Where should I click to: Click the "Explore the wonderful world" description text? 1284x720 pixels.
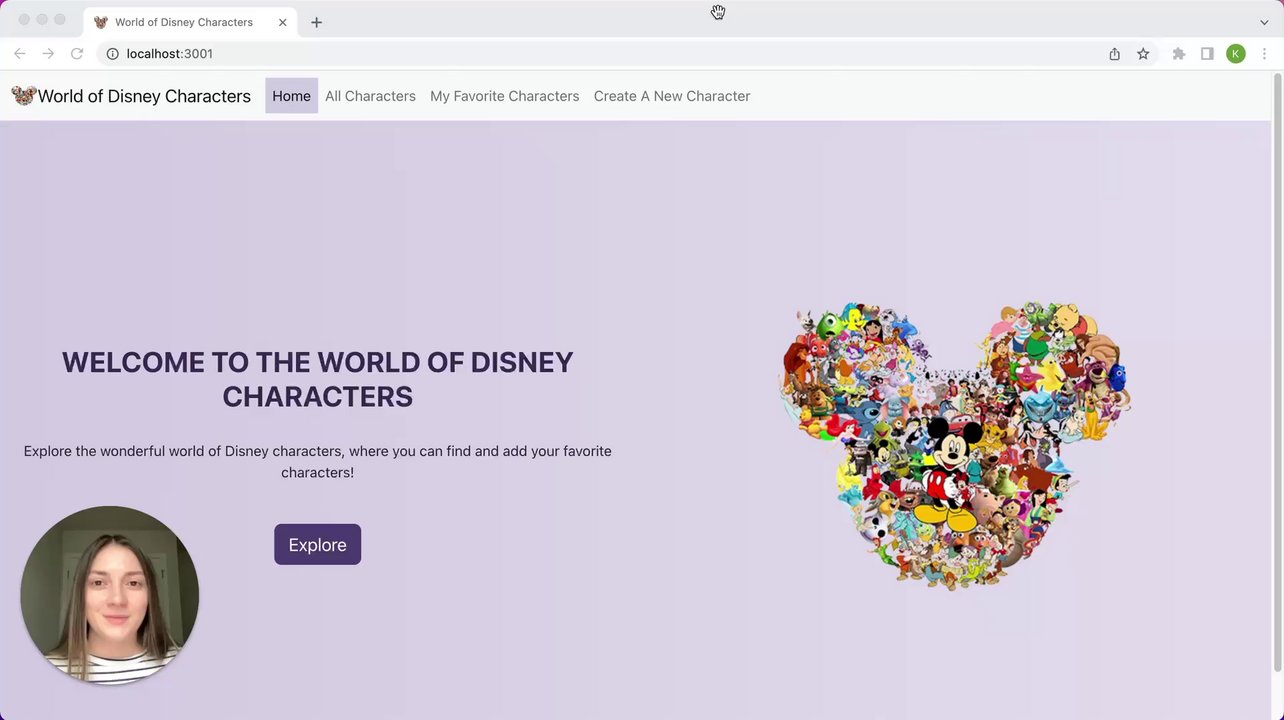(317, 462)
